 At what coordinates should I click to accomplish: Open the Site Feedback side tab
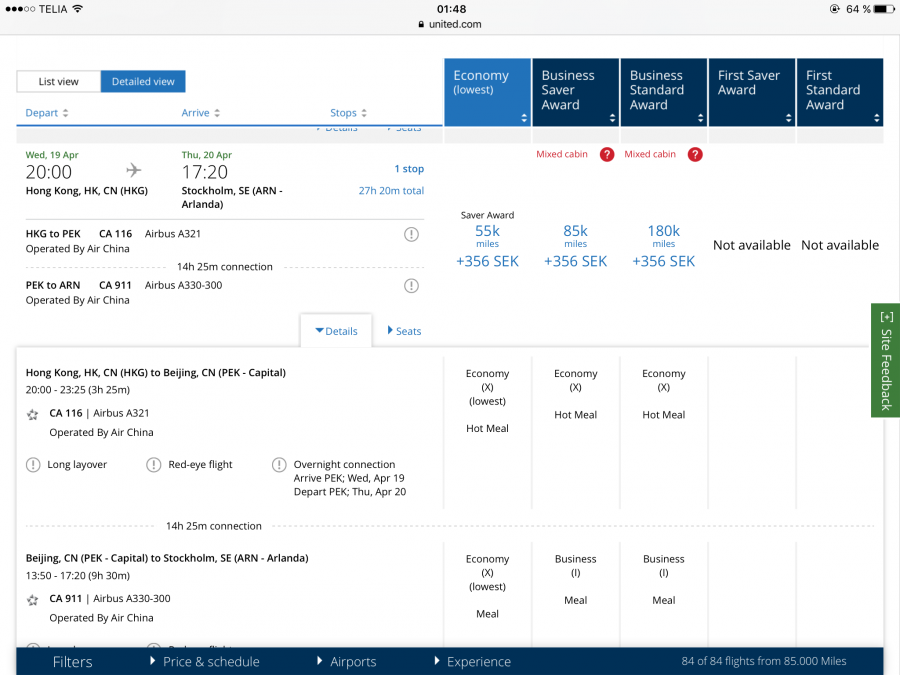point(885,360)
